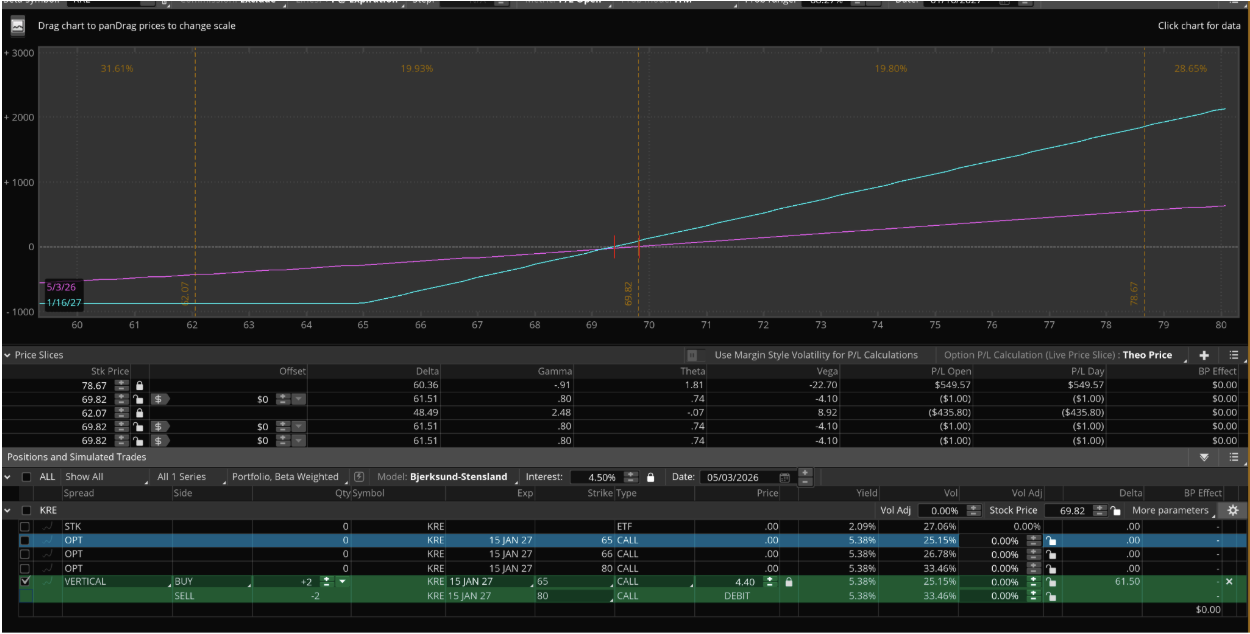
Task: Open the calendar picker in the Date field
Action: [x=784, y=478]
